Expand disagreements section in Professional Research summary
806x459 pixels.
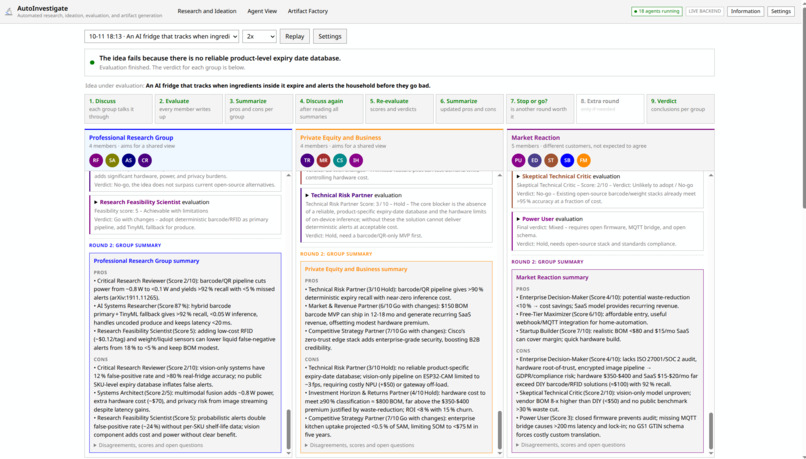[148, 445]
